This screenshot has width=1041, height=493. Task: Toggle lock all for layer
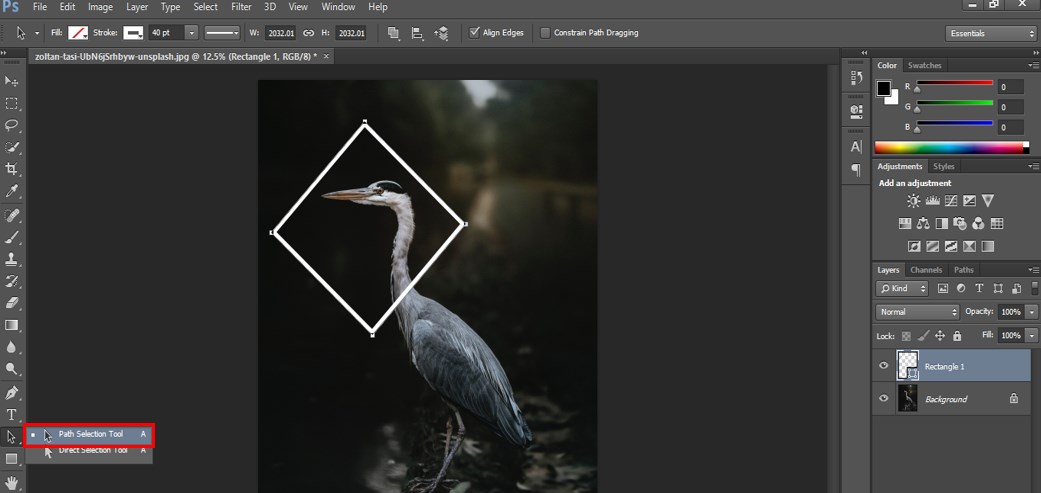tap(957, 336)
